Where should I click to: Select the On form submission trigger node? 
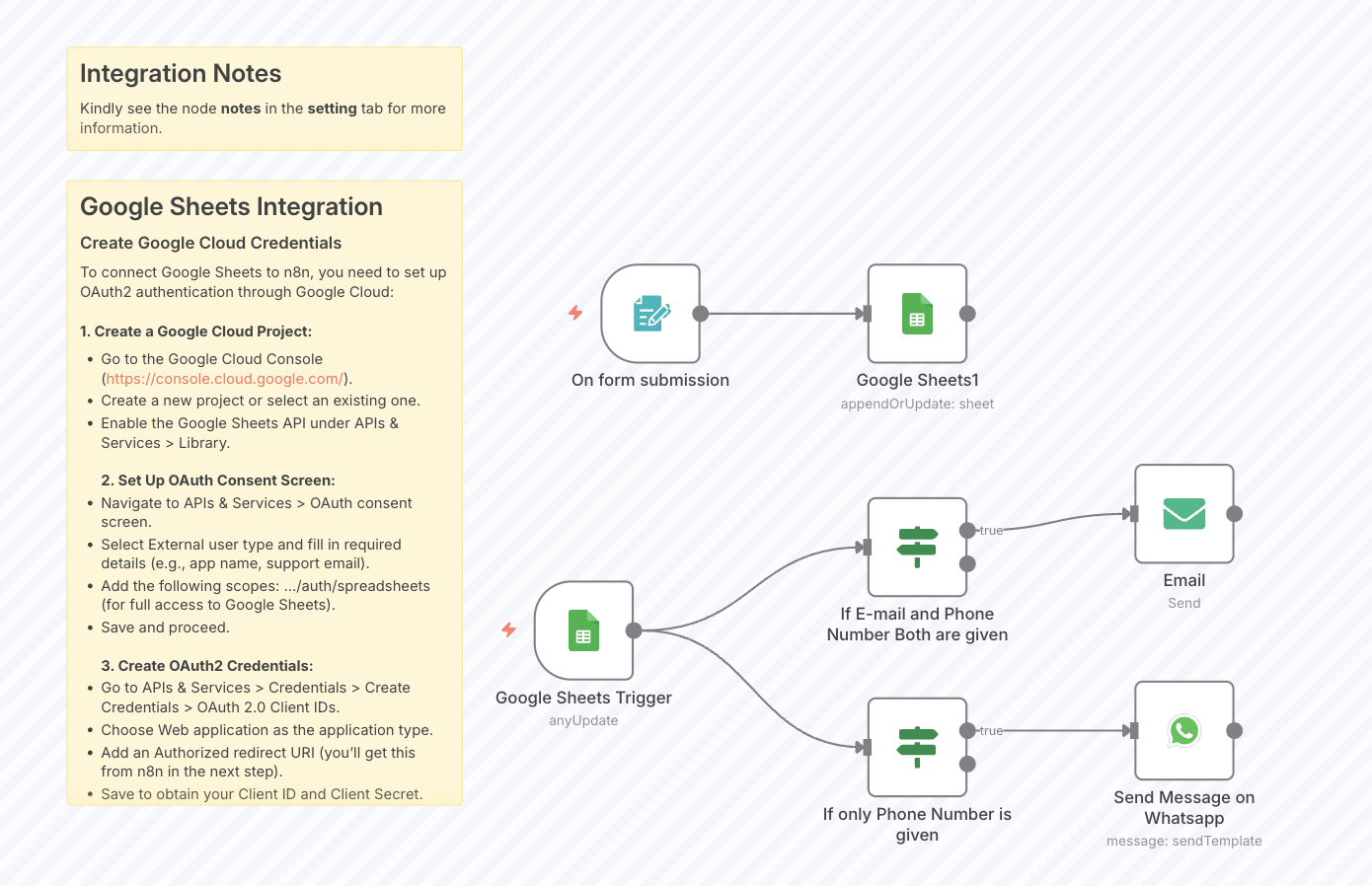click(650, 314)
